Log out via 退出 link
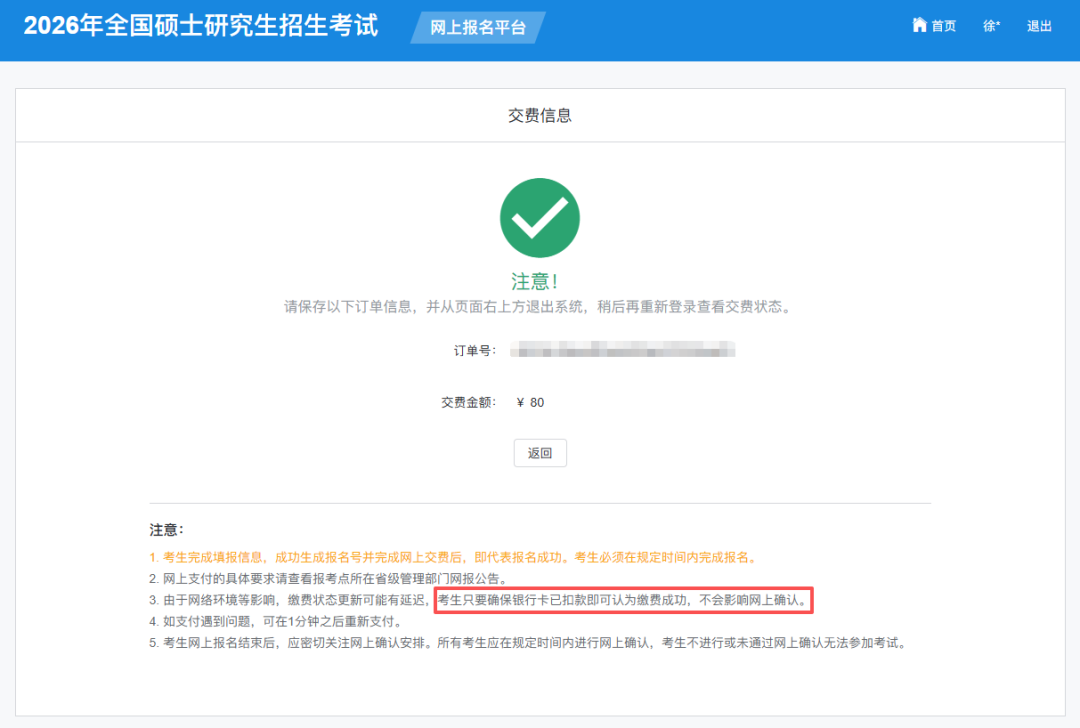Screen dimensions: 1080x728 point(1039,26)
